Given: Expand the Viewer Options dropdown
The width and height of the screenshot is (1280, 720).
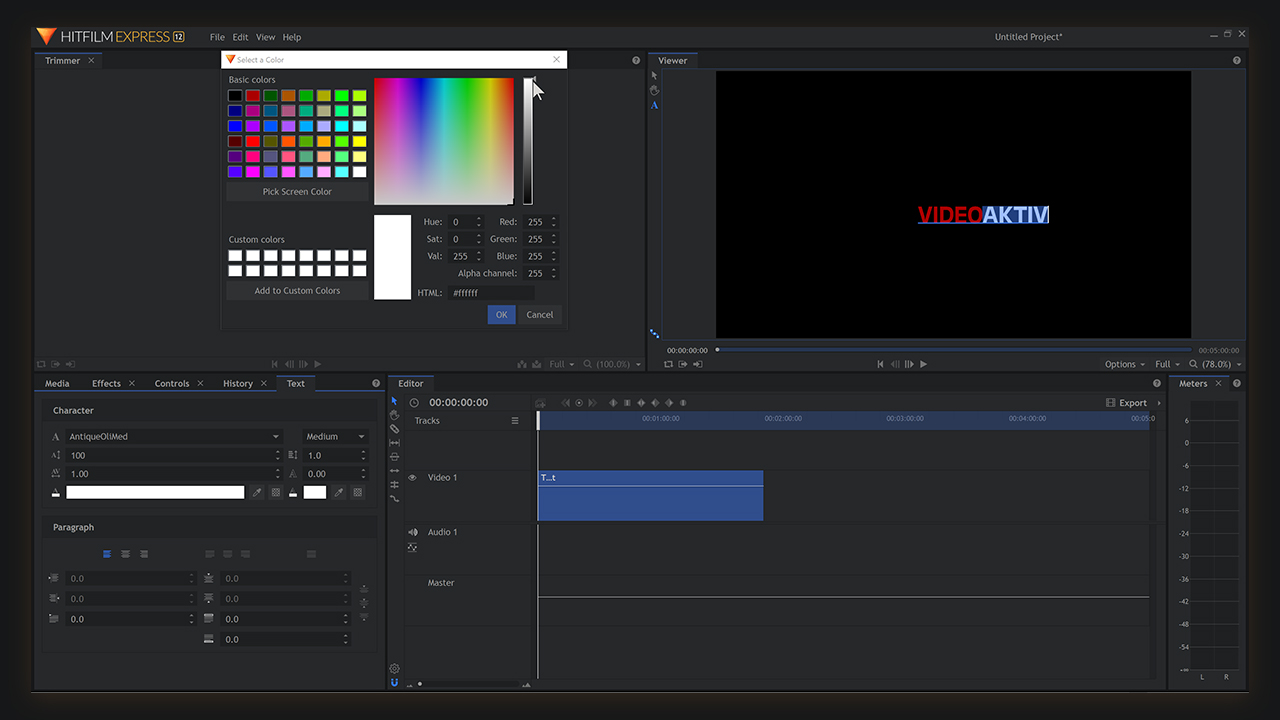Looking at the screenshot, I should 1125,364.
